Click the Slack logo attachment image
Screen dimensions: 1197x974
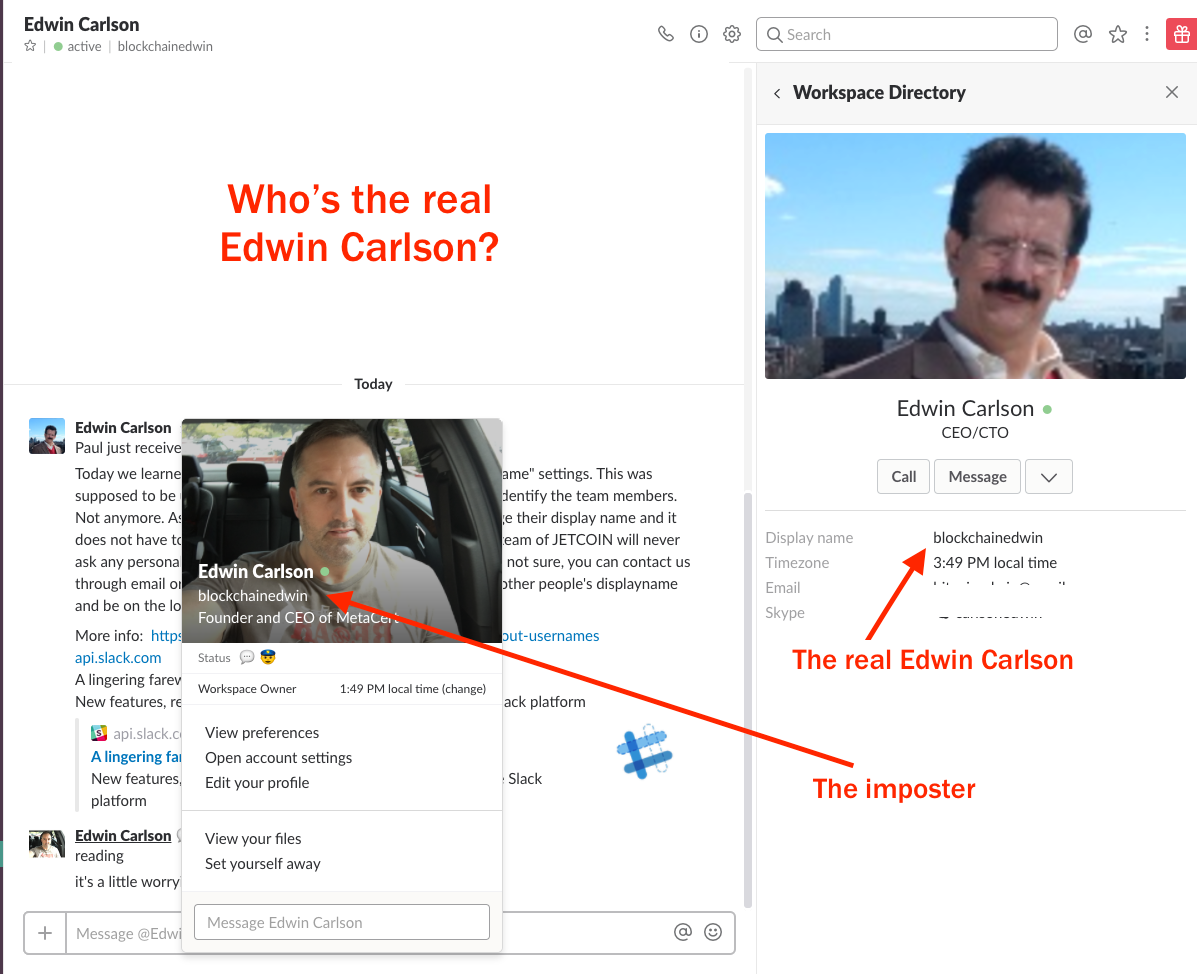click(x=644, y=752)
